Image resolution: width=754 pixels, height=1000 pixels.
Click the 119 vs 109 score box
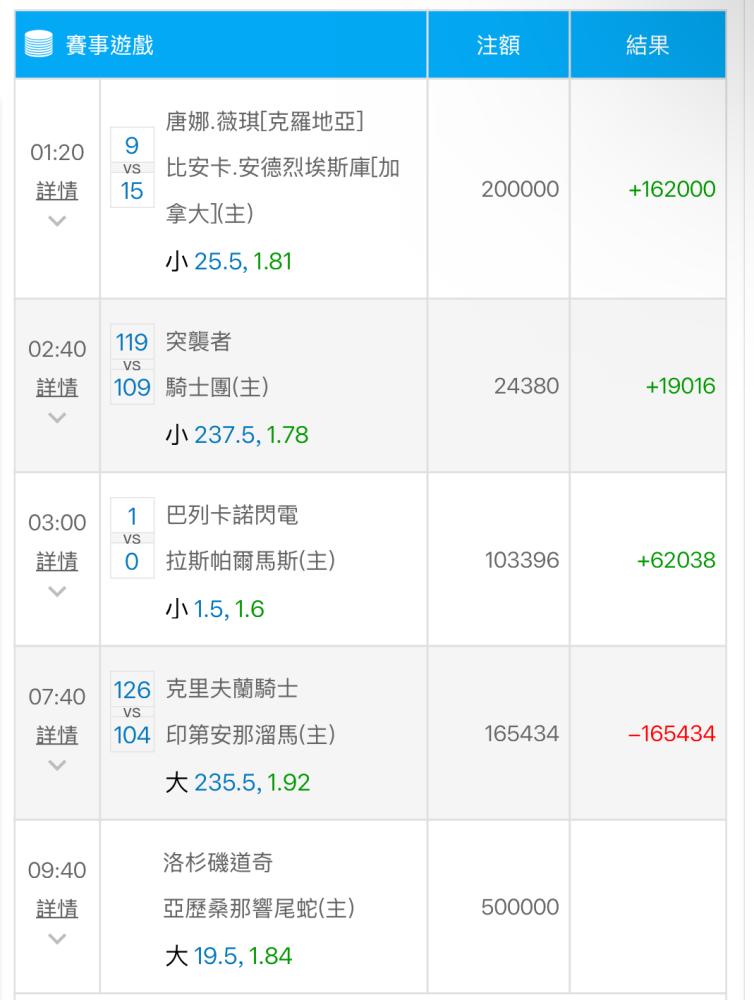pyautogui.click(x=132, y=365)
